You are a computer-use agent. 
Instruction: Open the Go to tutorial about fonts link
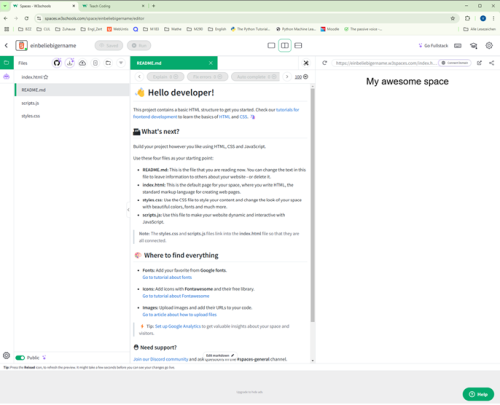pos(167,277)
